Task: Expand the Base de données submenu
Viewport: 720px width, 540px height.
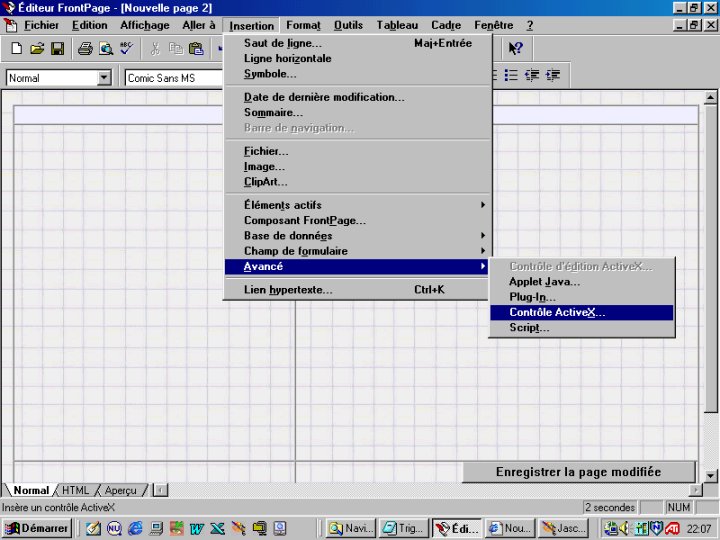Action: tap(357, 236)
